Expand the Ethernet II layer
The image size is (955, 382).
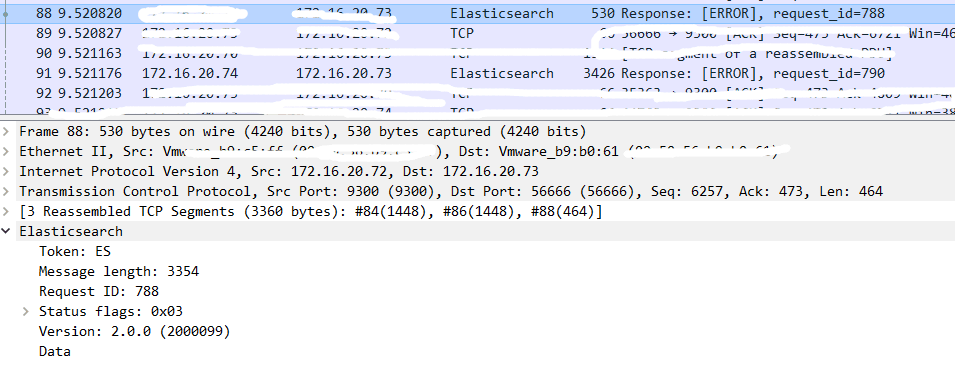point(7,152)
